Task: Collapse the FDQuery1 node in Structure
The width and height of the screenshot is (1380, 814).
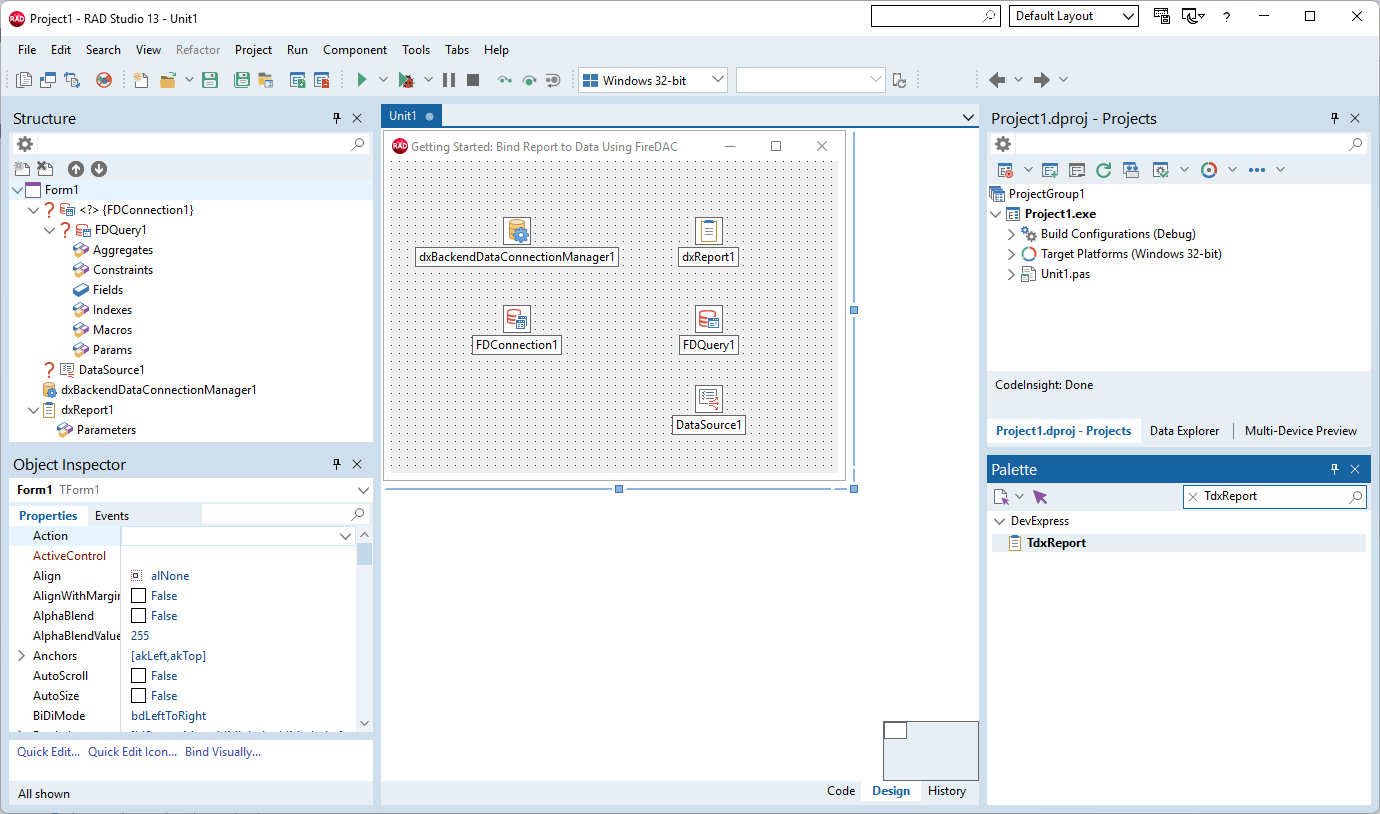Action: click(x=49, y=229)
